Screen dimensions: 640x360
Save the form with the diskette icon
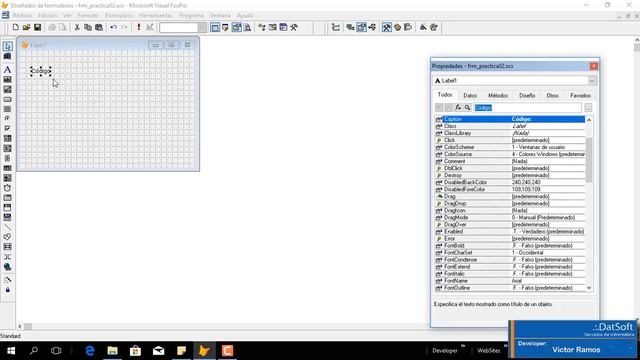[x=37, y=27]
